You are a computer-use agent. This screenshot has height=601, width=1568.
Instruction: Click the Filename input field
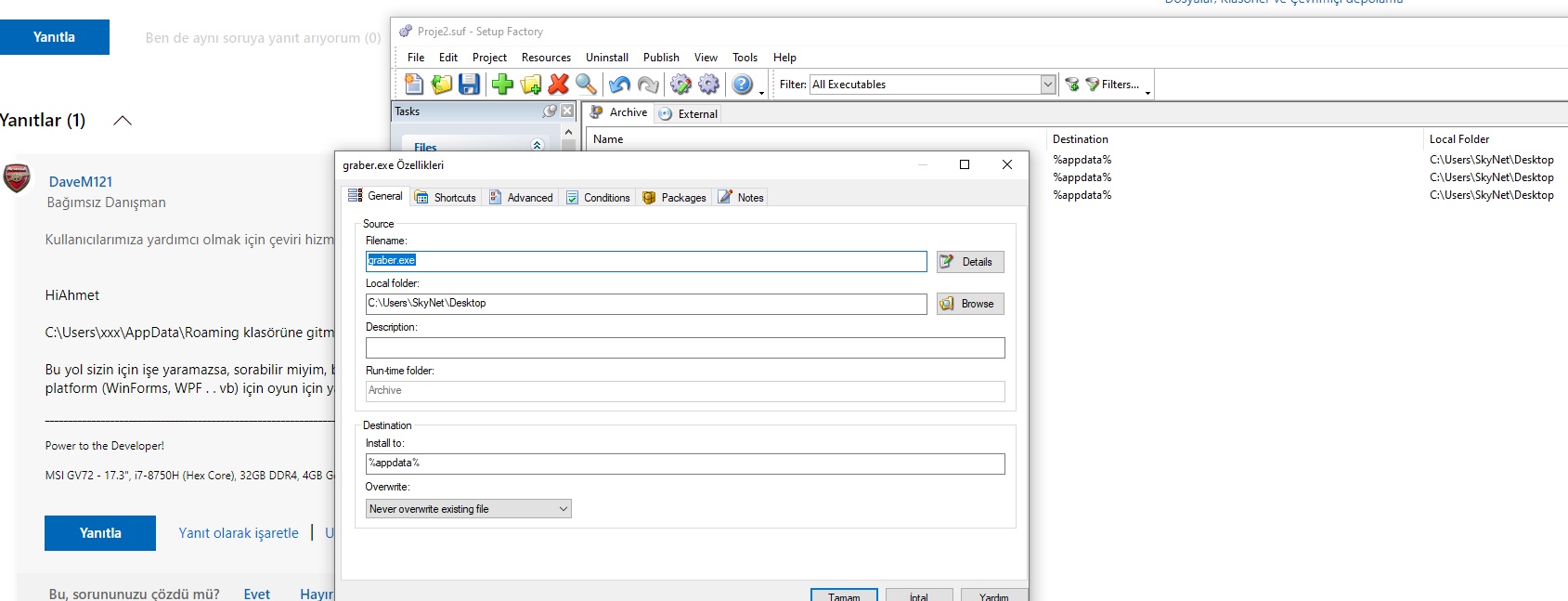(646, 261)
